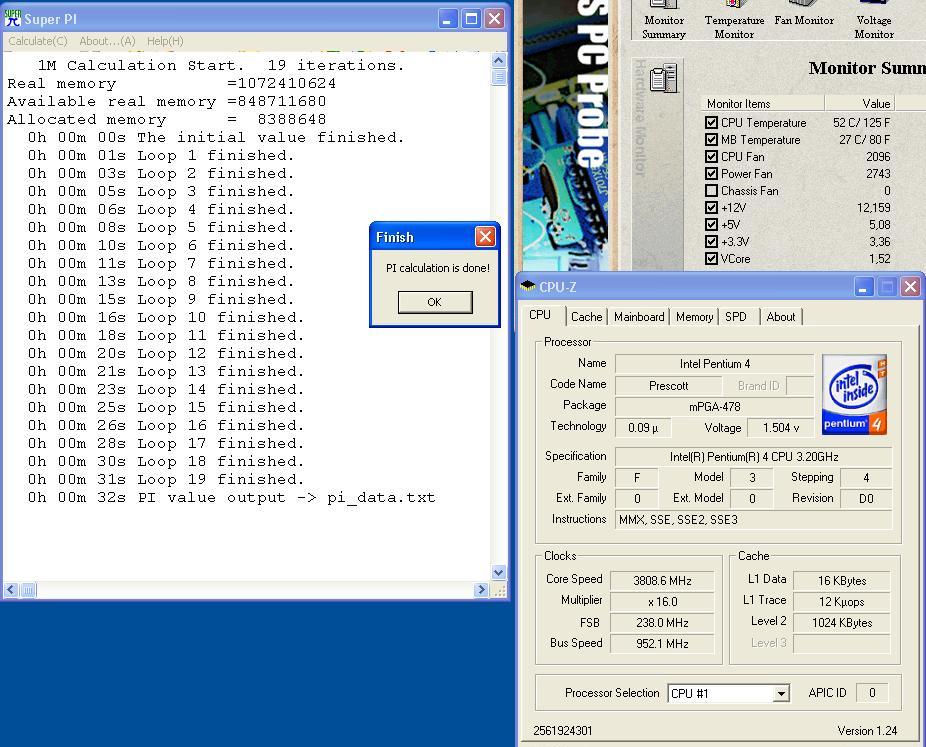Click the Super PI horizontal scrollbar thumb
Screen dimensions: 926x747
[28, 589]
